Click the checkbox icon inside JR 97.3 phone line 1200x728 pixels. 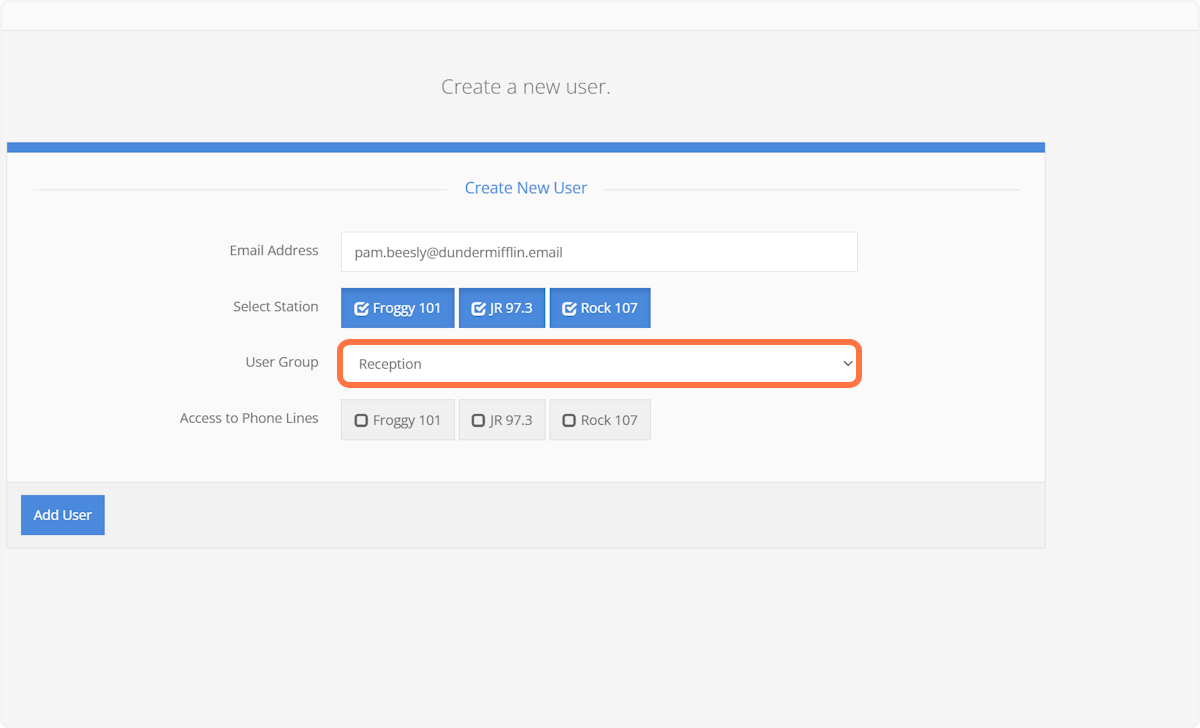point(478,419)
